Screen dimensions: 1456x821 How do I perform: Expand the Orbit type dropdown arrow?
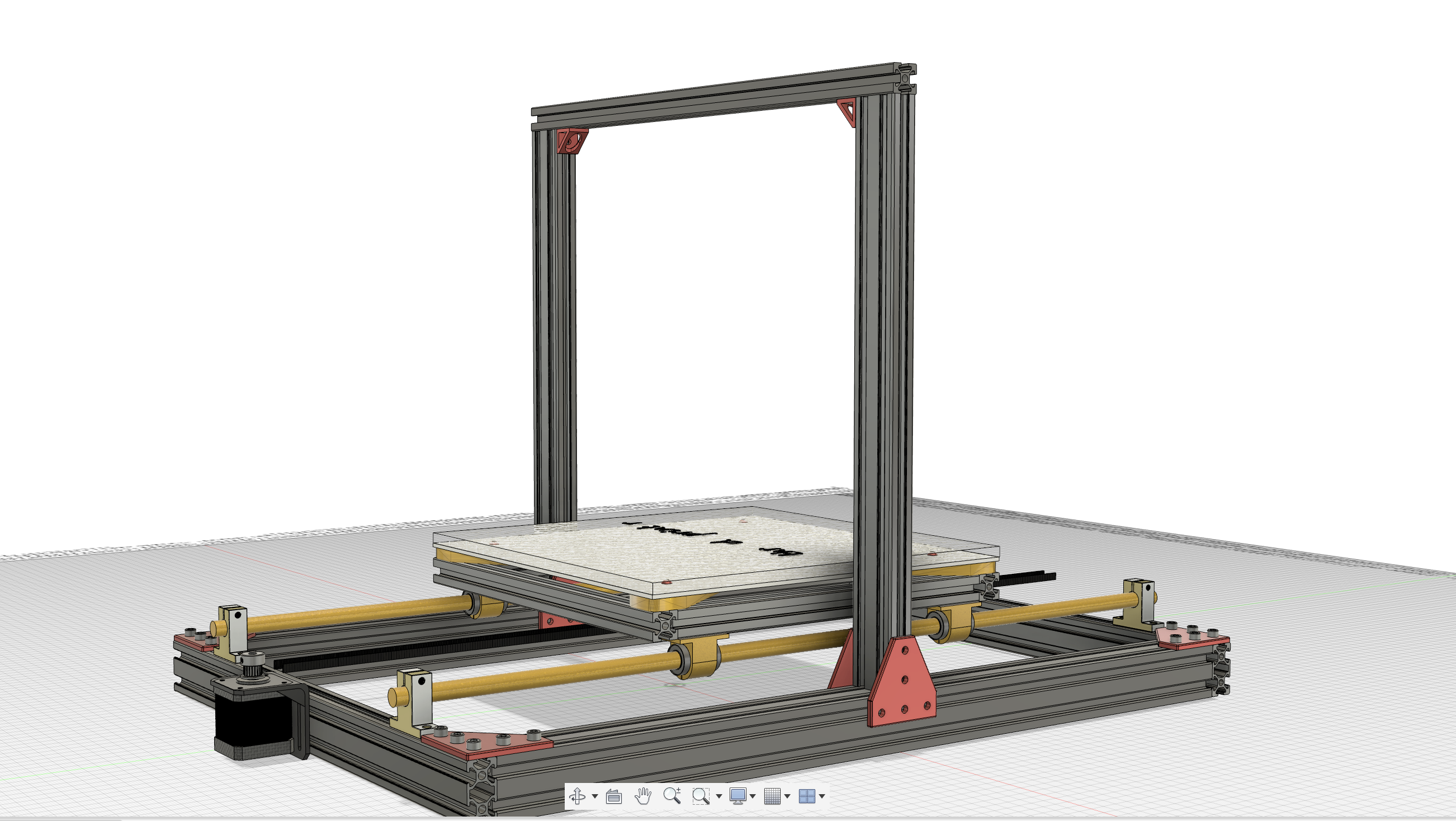pos(594,797)
